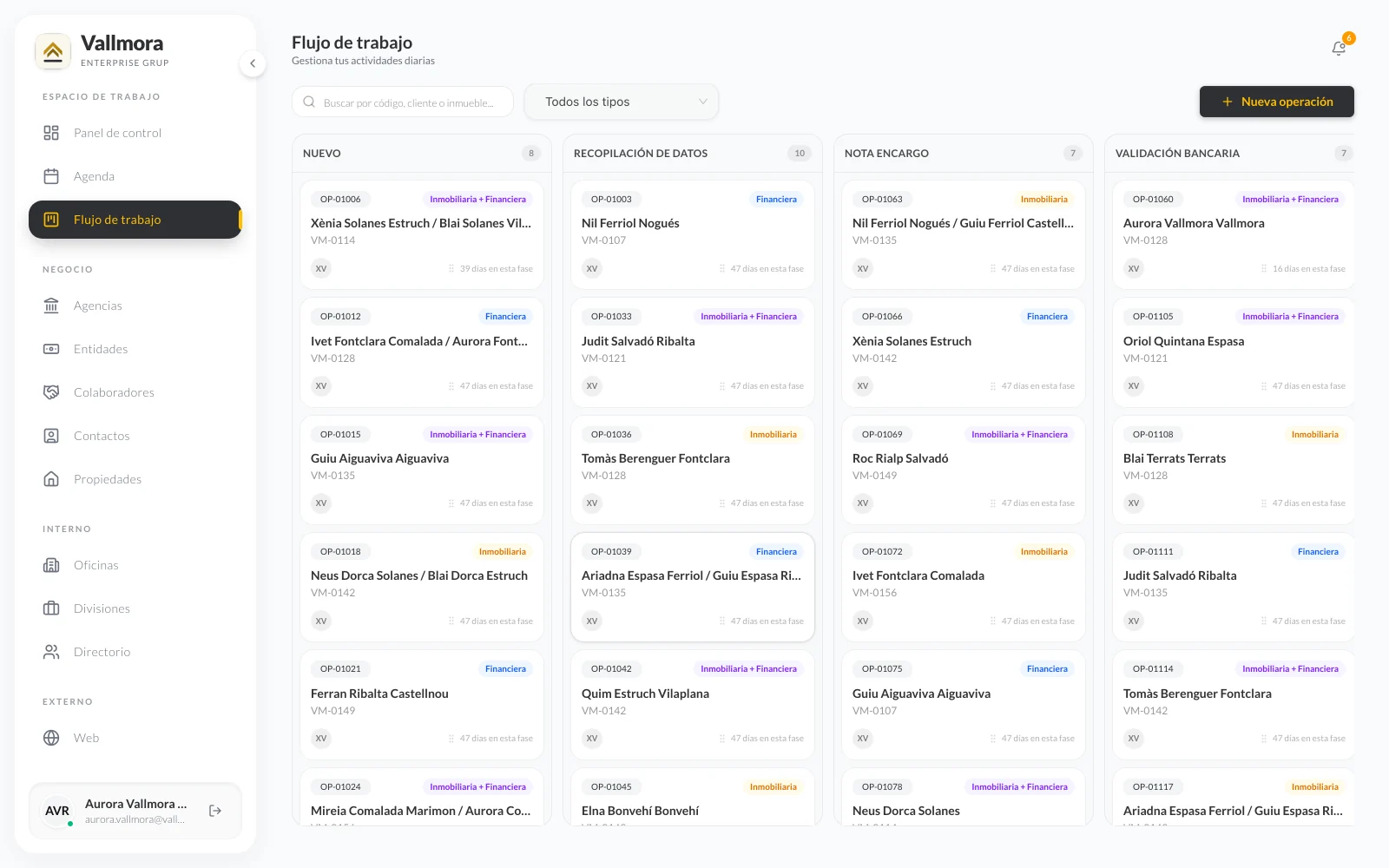Click the Agencias bank building icon
The width and height of the screenshot is (1389, 868).
click(51, 306)
